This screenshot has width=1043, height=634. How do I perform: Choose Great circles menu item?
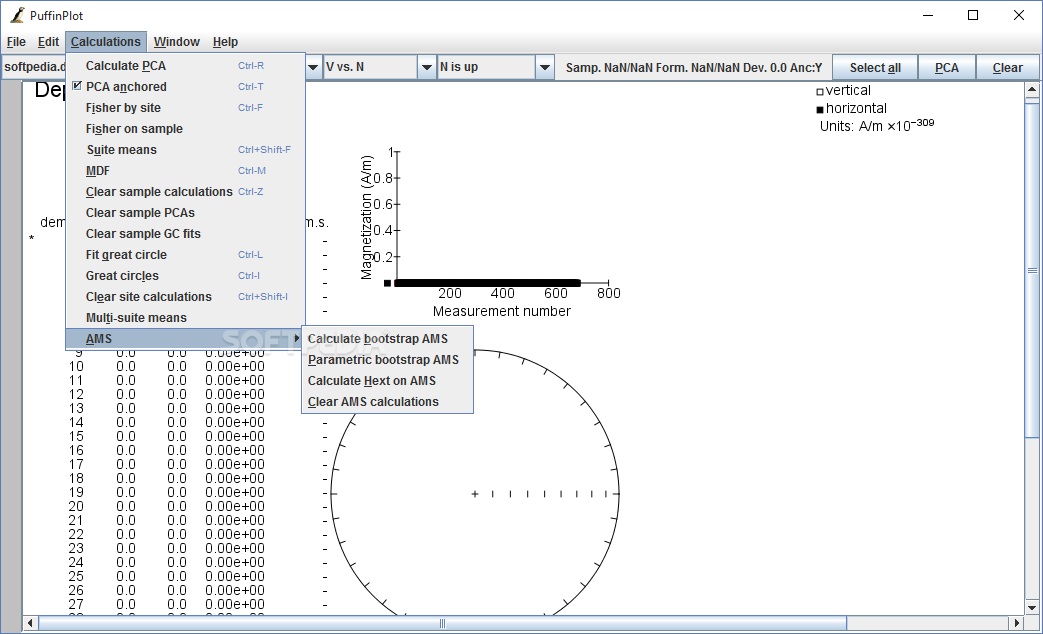pos(186,275)
